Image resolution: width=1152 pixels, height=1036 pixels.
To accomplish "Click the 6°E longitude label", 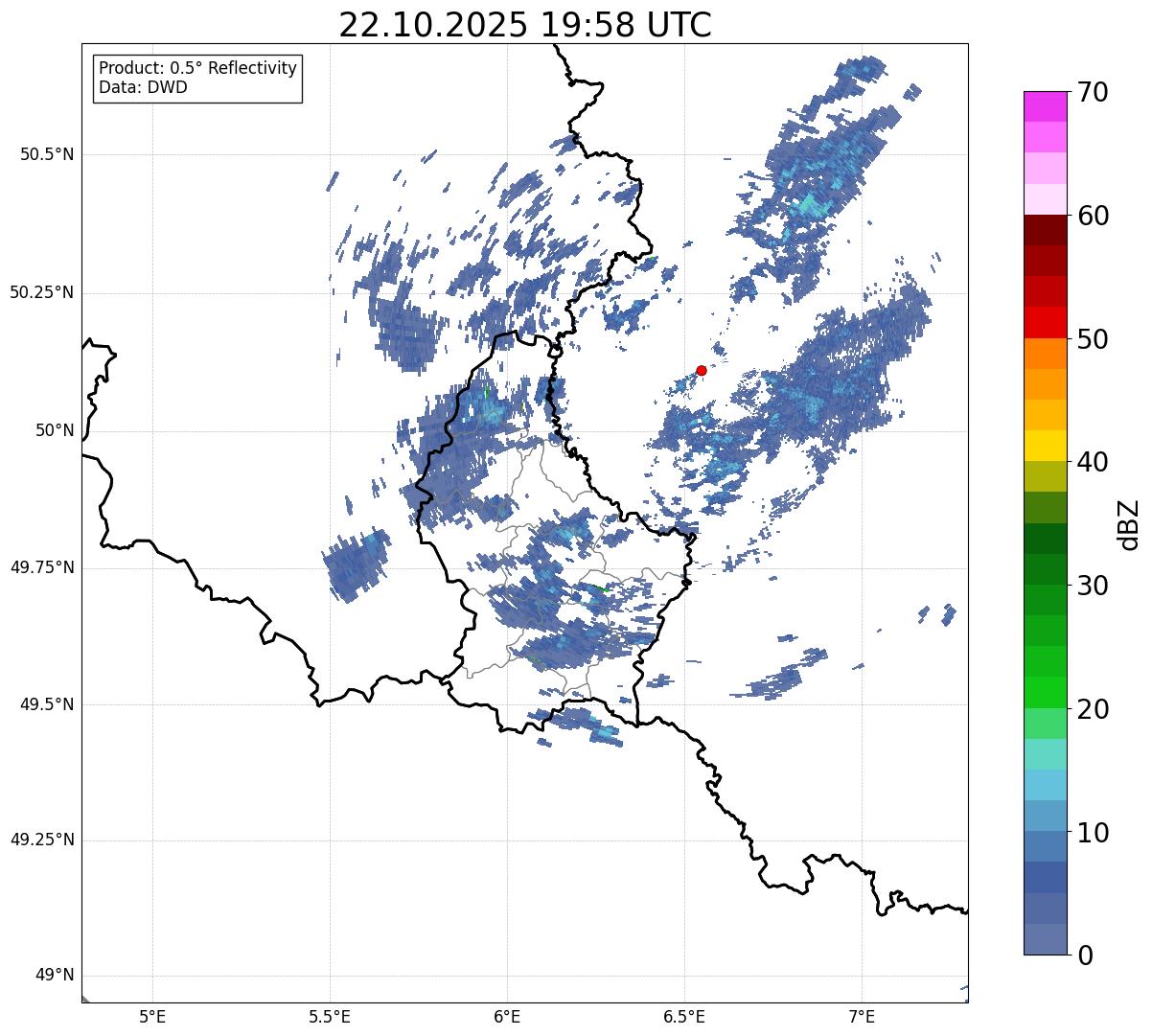I will pyautogui.click(x=507, y=1017).
